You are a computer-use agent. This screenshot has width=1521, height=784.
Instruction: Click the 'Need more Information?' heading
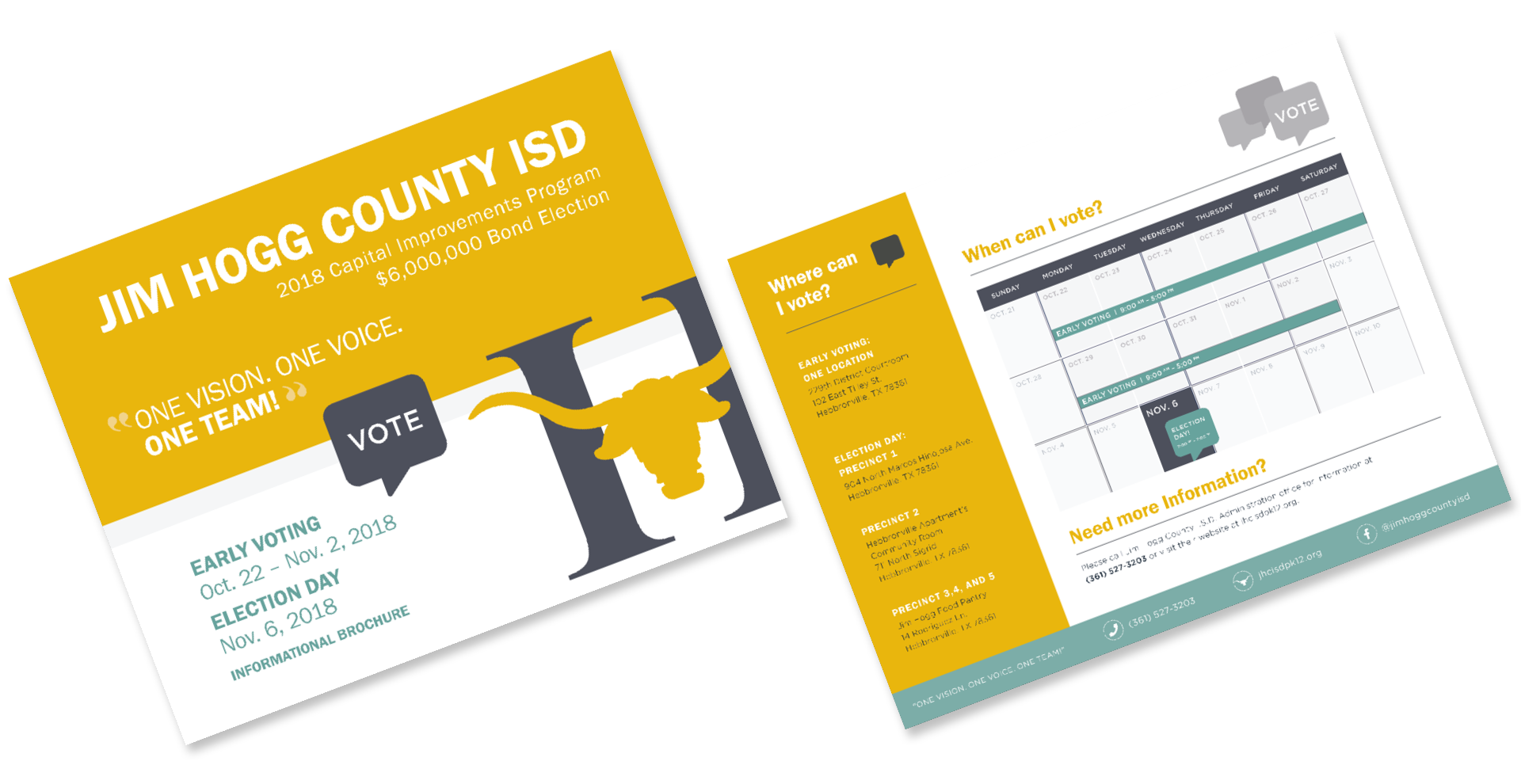point(1168,500)
